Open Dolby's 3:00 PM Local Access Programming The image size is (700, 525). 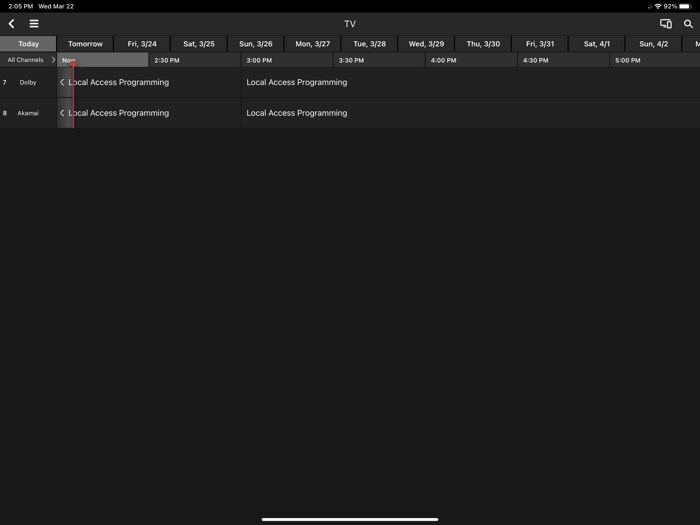click(x=471, y=82)
